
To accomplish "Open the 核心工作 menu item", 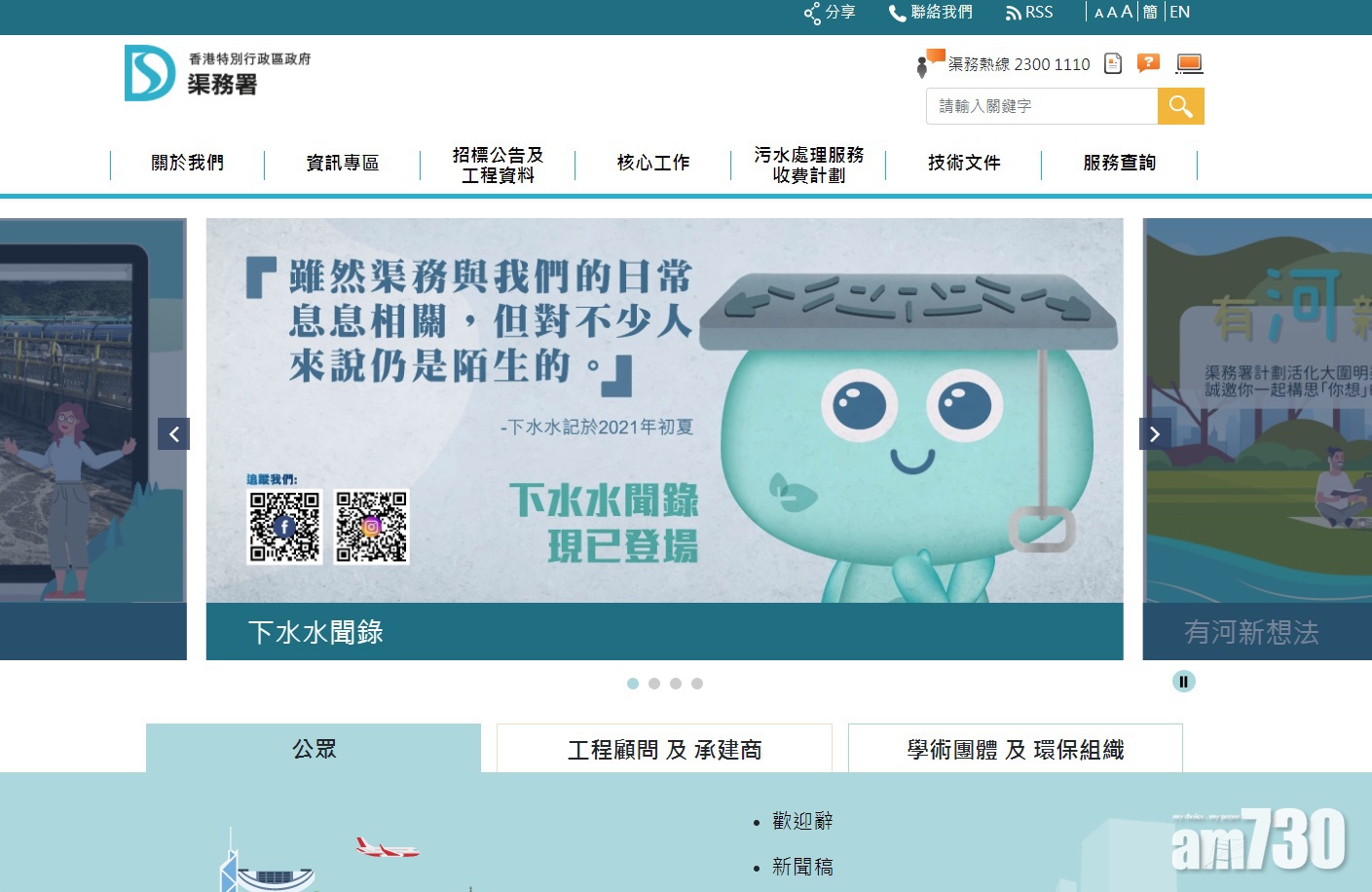I will pyautogui.click(x=652, y=164).
